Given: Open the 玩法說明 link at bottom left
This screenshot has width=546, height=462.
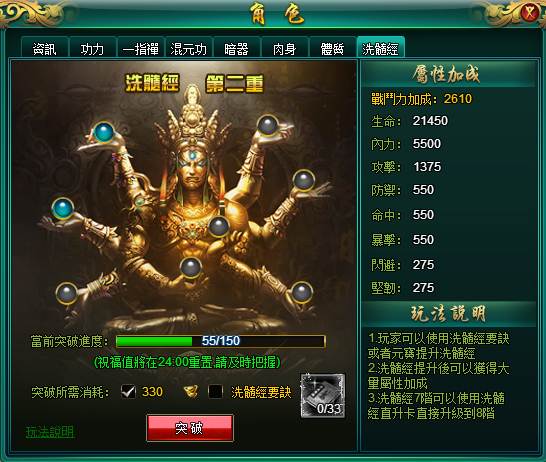Looking at the screenshot, I should click(x=50, y=432).
